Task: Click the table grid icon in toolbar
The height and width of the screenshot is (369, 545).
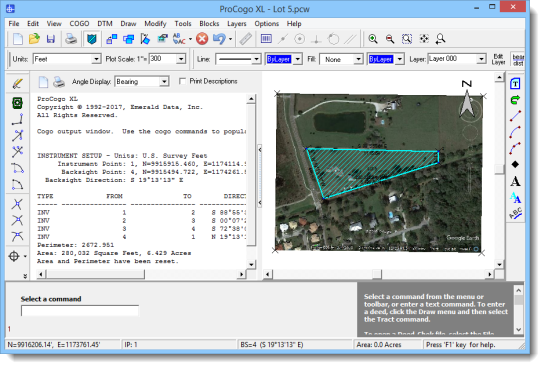Action: pyautogui.click(x=266, y=39)
